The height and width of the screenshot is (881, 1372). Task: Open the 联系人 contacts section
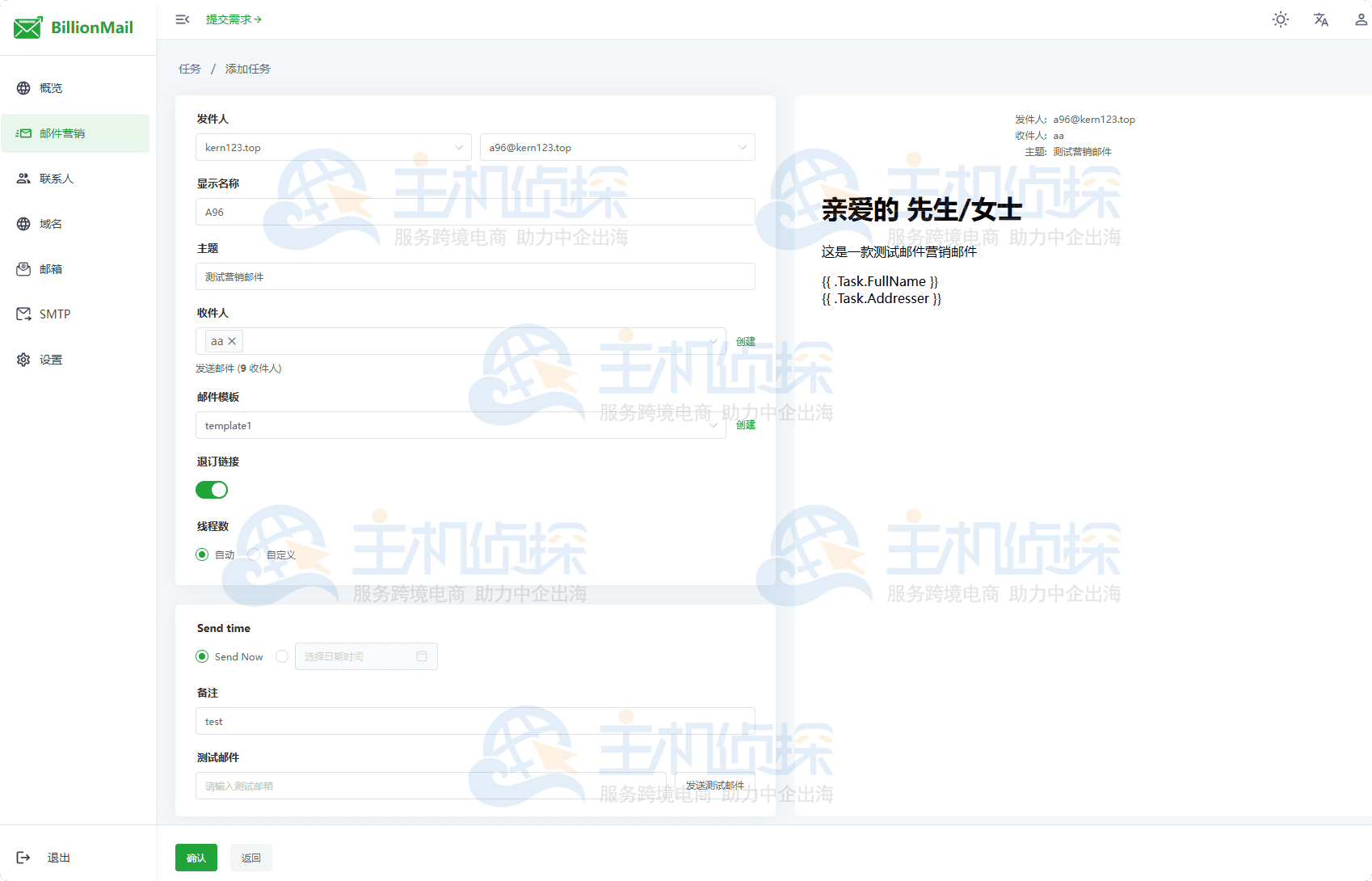[x=57, y=178]
